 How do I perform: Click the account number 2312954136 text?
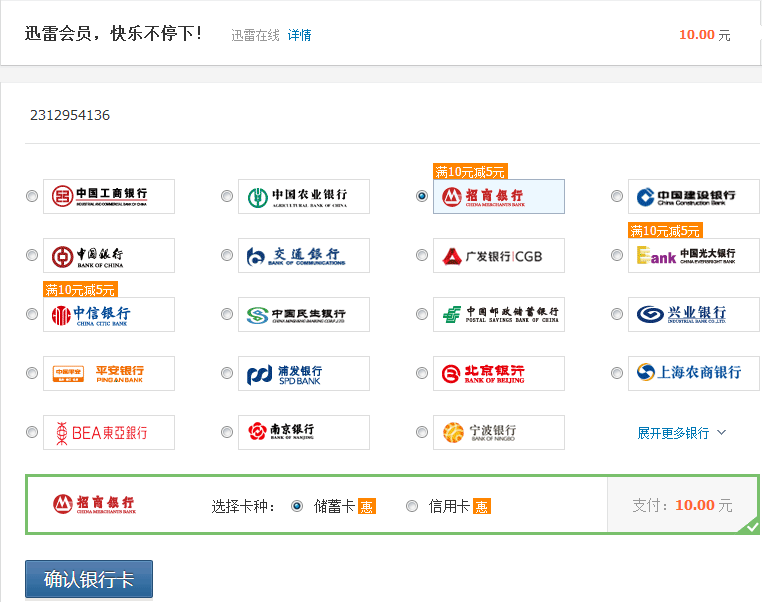point(70,115)
